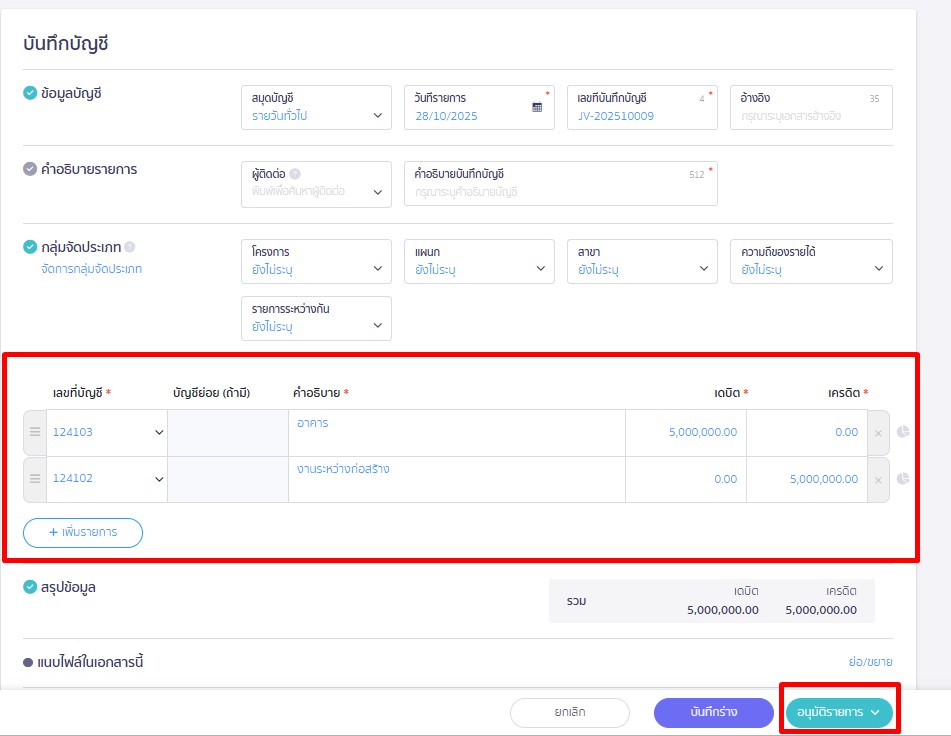Click คำอธิบายรายการ section check mark

30,169
